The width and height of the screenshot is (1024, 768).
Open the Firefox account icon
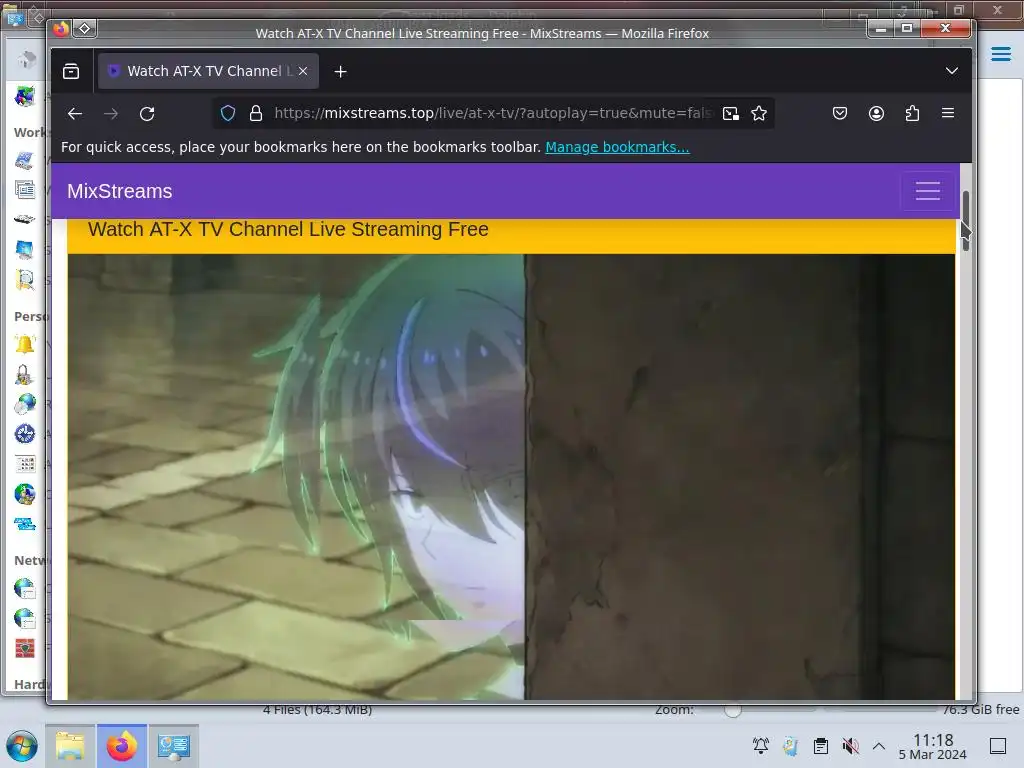click(x=876, y=114)
